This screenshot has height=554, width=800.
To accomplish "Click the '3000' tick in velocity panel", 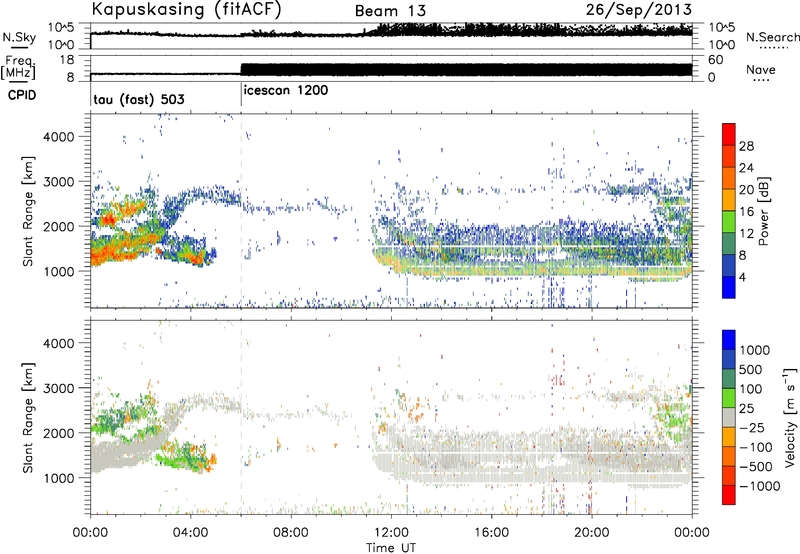I will click(x=58, y=388).
